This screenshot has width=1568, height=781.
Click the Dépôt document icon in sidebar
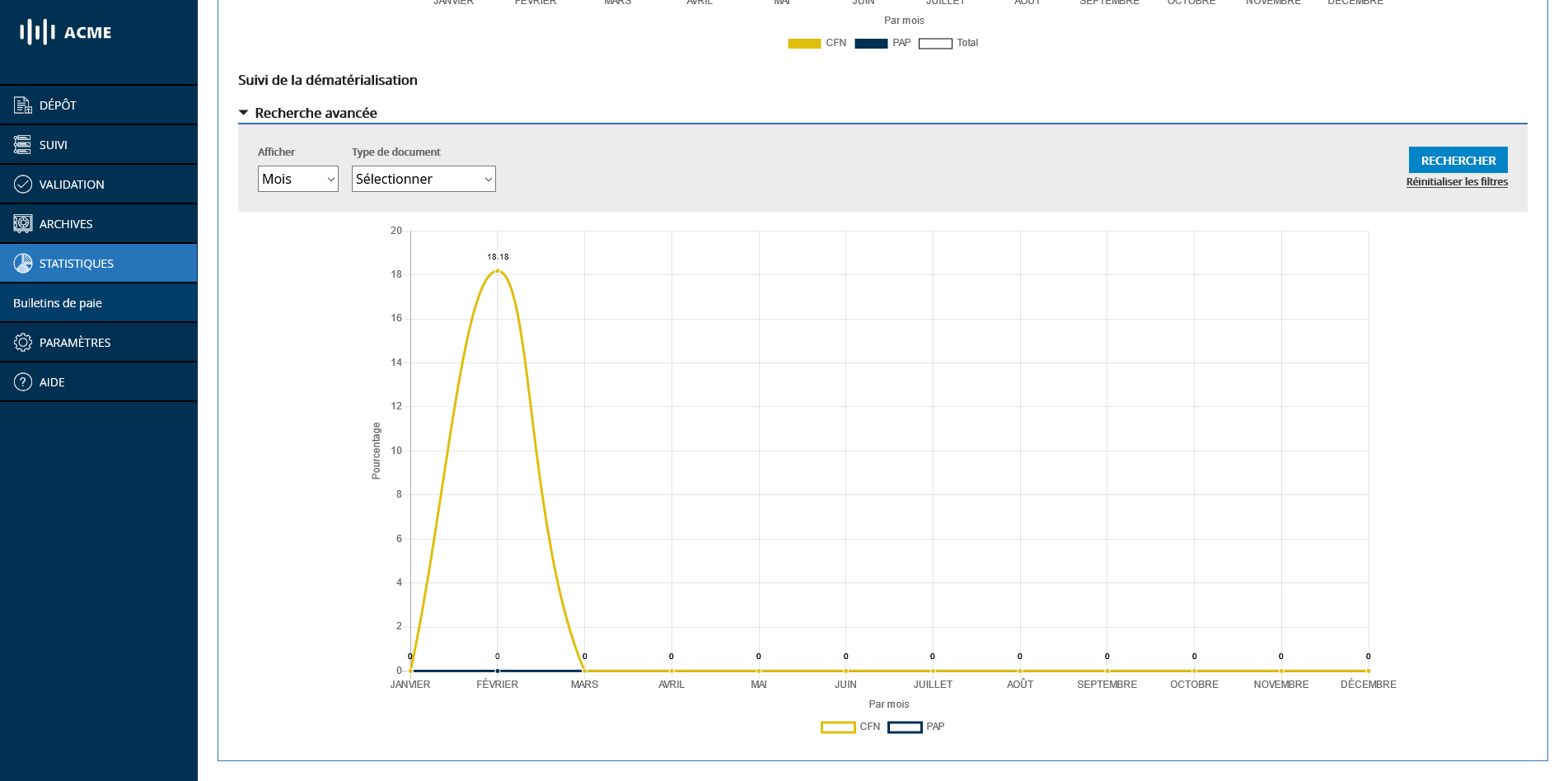coord(23,105)
